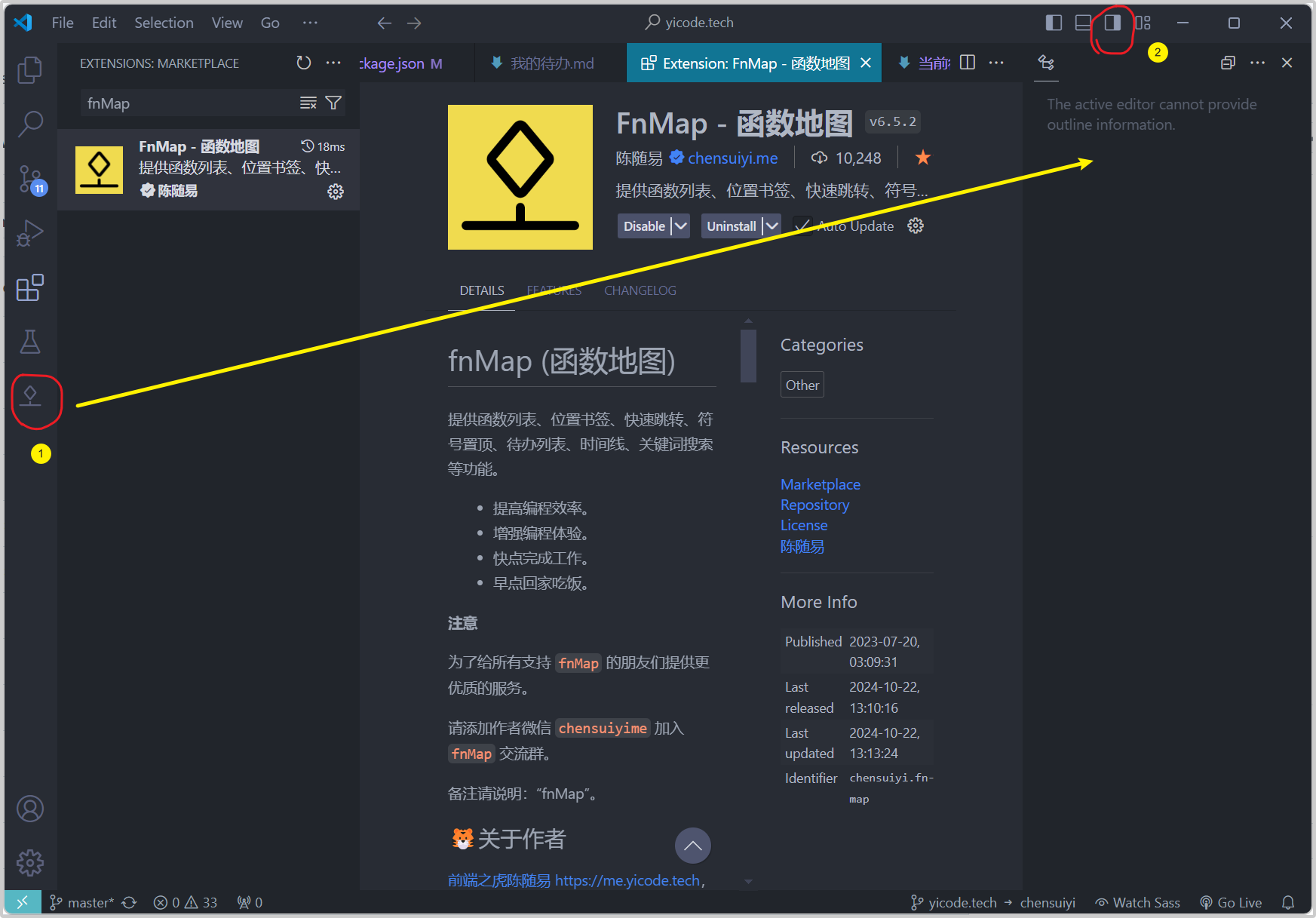This screenshot has height=918, width=1316.
Task: Click the Uninstall button
Action: pyautogui.click(x=732, y=226)
